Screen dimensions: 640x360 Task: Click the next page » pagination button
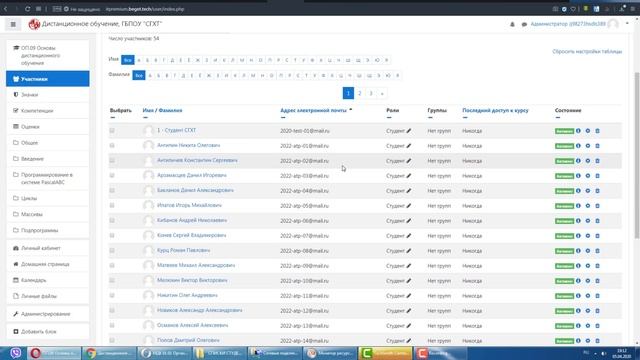(x=382, y=93)
